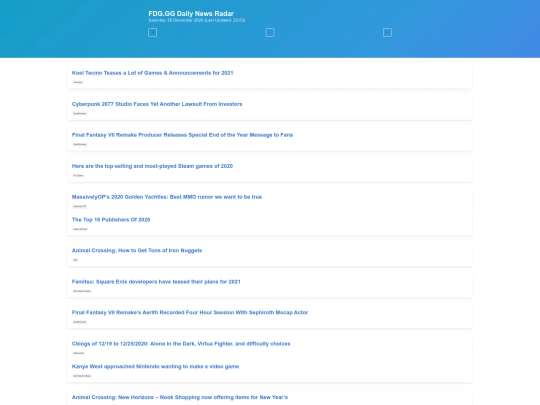The image size is (540, 405).
Task: Click the Saturday 26 December 2020 date line
Action: click(x=197, y=20)
